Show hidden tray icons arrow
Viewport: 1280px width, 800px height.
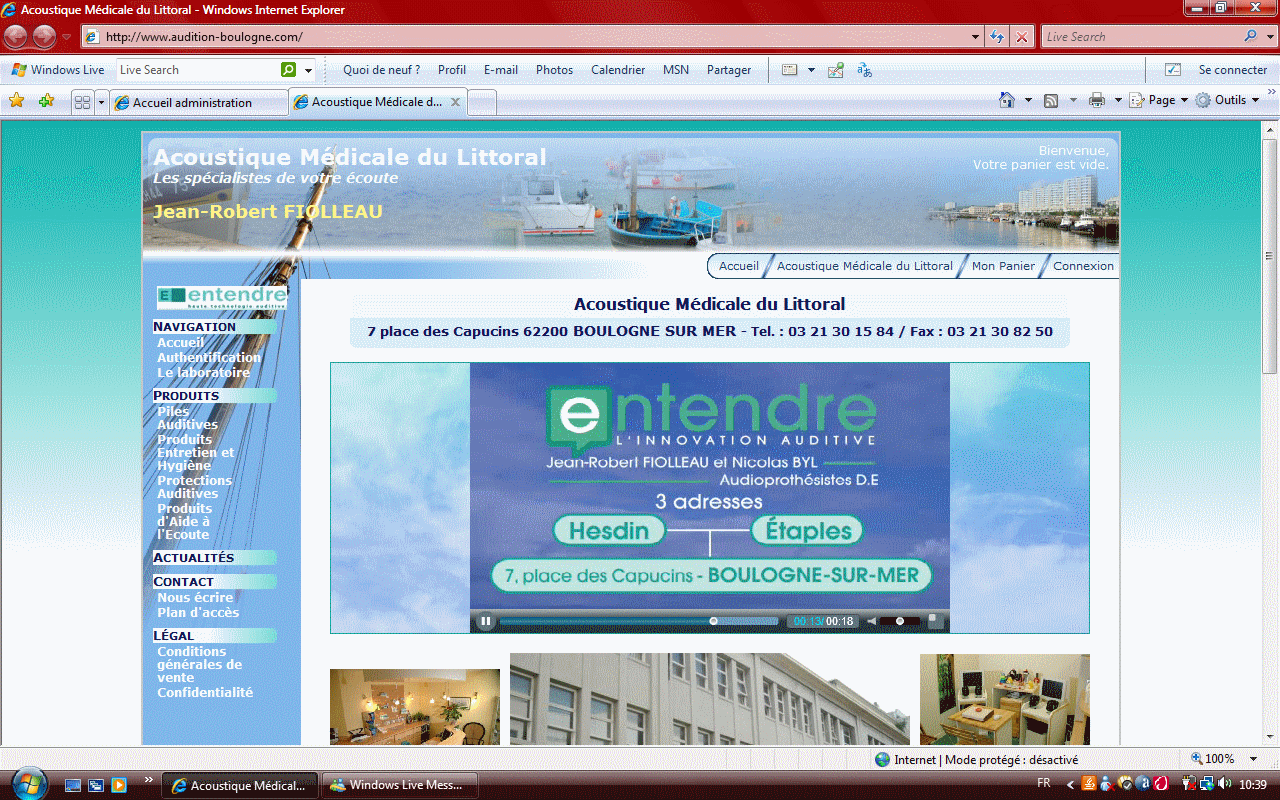(1070, 784)
